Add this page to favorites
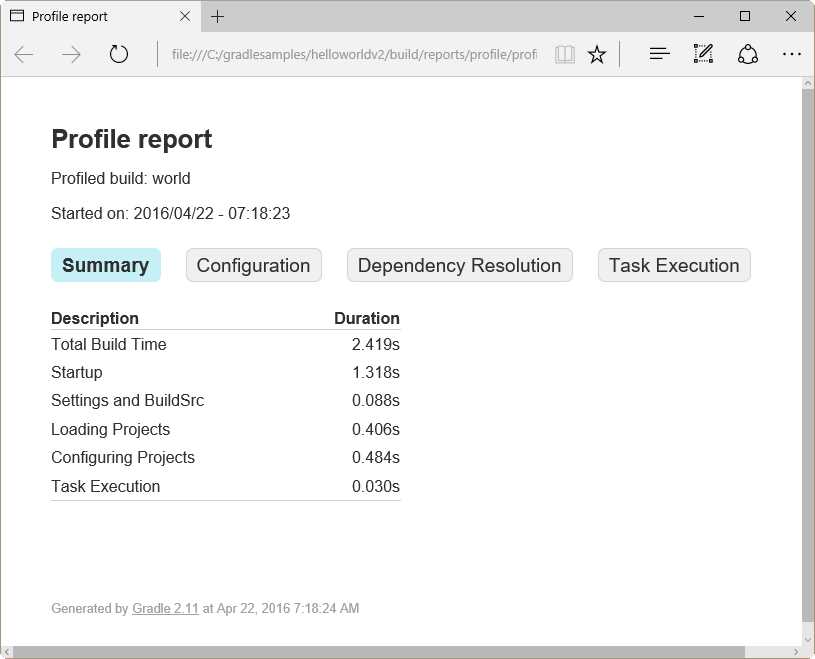815x659 pixels. pyautogui.click(x=597, y=54)
